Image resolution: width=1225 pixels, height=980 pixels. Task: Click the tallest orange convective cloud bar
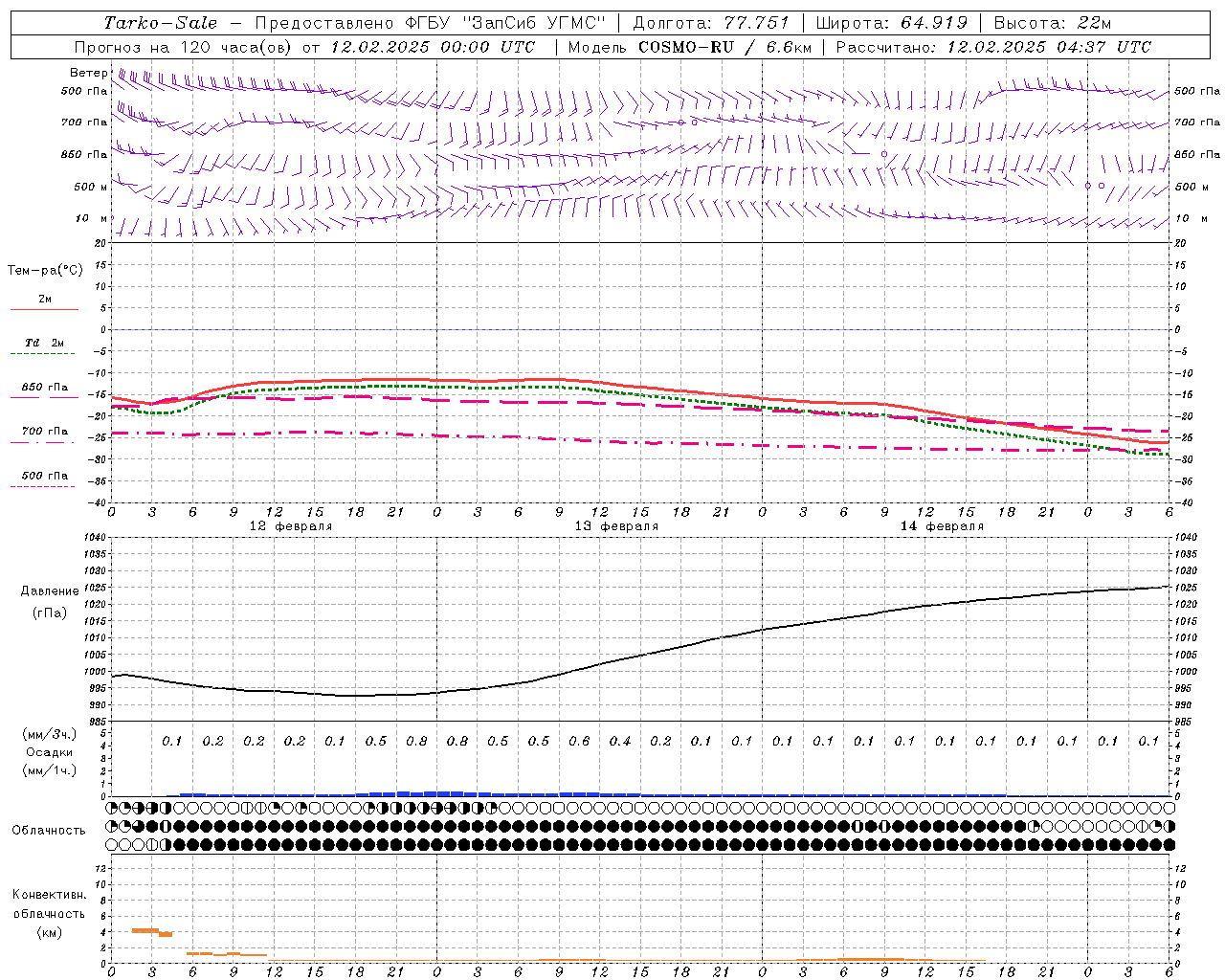pos(145,930)
